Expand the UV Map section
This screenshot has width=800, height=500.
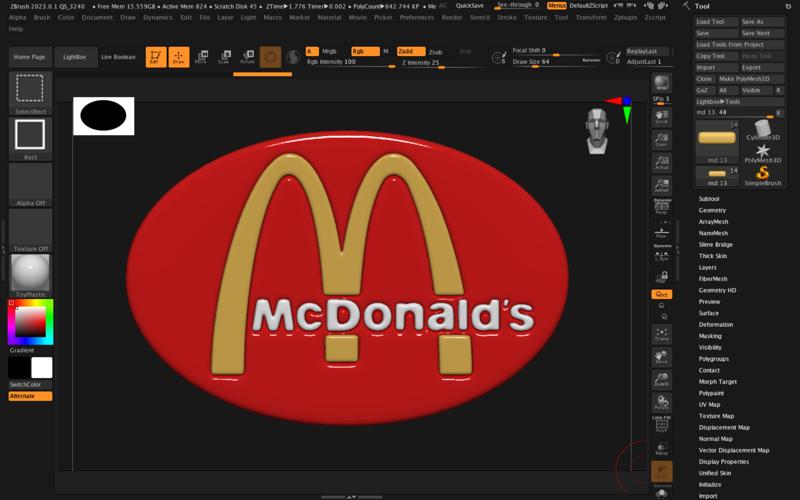coord(709,405)
